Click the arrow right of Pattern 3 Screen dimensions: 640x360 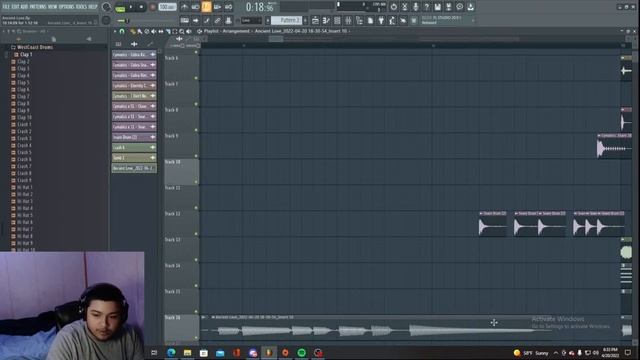coord(306,20)
